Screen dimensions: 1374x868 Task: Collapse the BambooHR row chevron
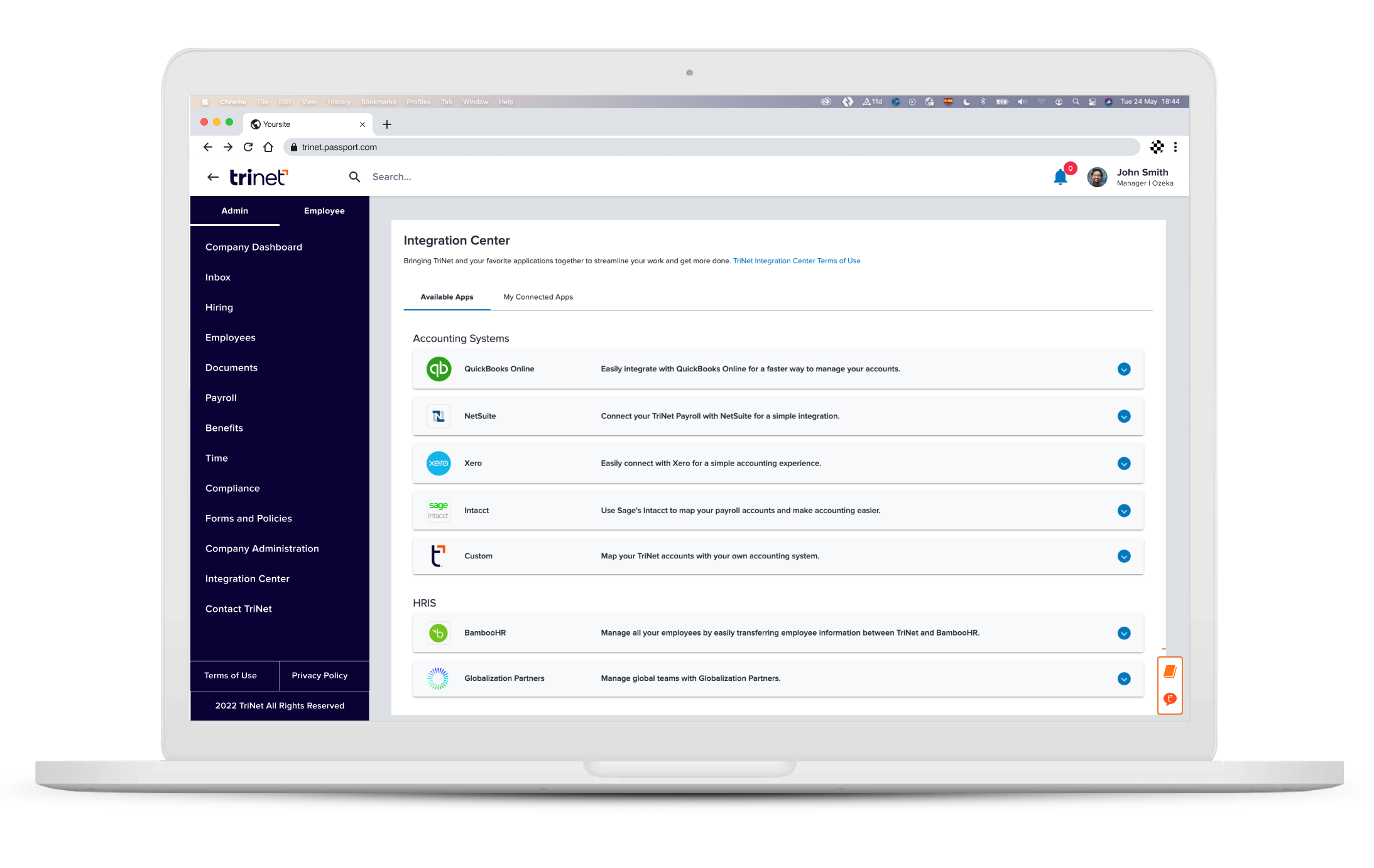pos(1124,633)
